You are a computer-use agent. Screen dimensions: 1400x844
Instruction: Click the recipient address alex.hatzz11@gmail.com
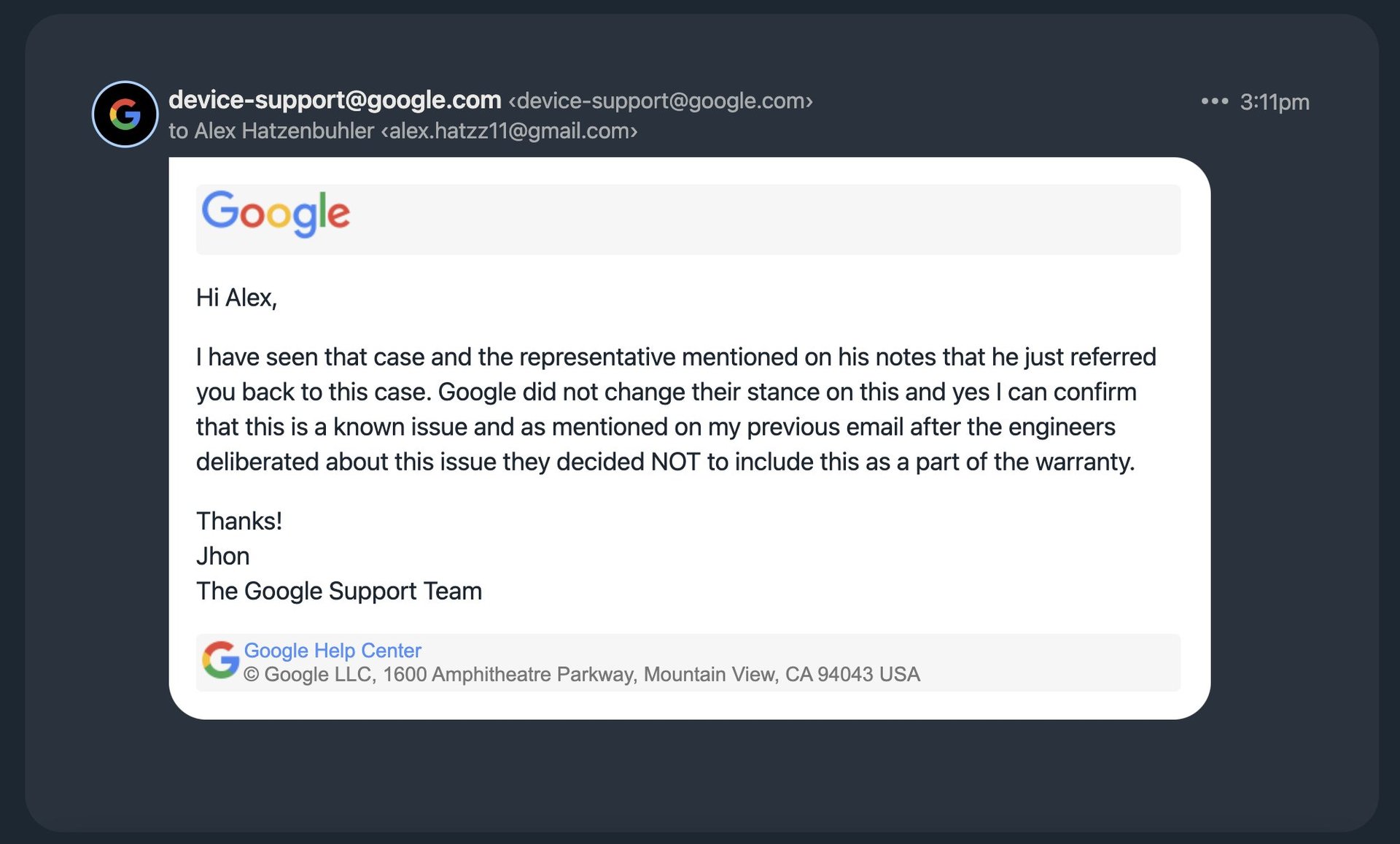(x=509, y=131)
